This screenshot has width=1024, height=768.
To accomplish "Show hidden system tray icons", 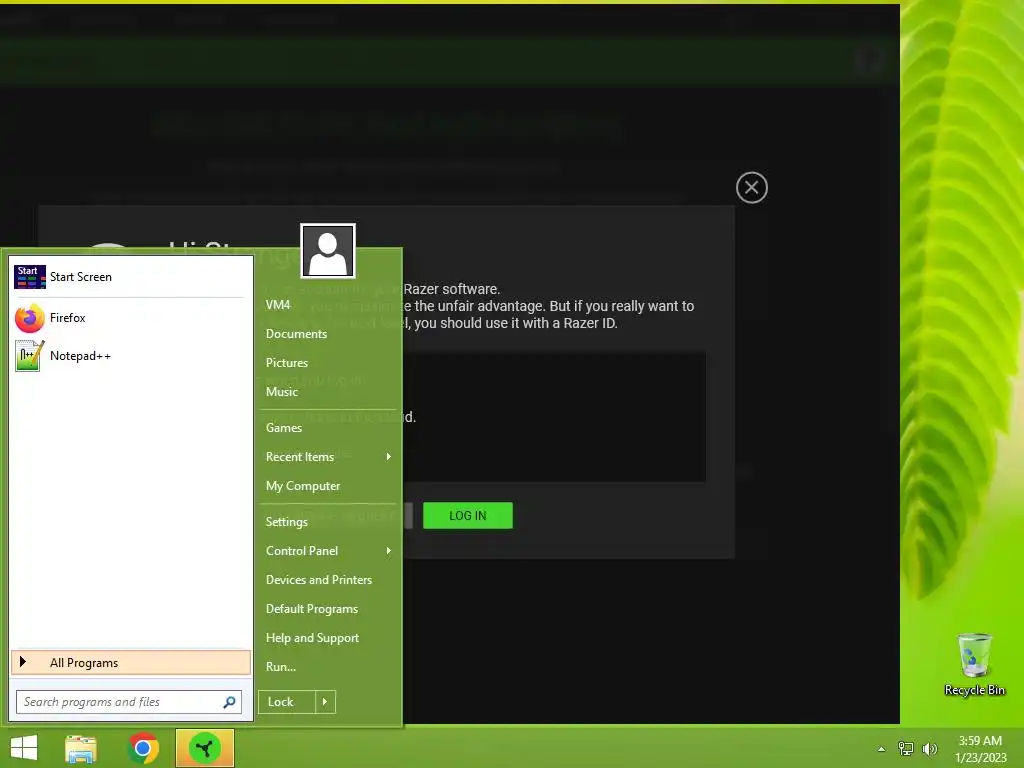I will [x=882, y=749].
